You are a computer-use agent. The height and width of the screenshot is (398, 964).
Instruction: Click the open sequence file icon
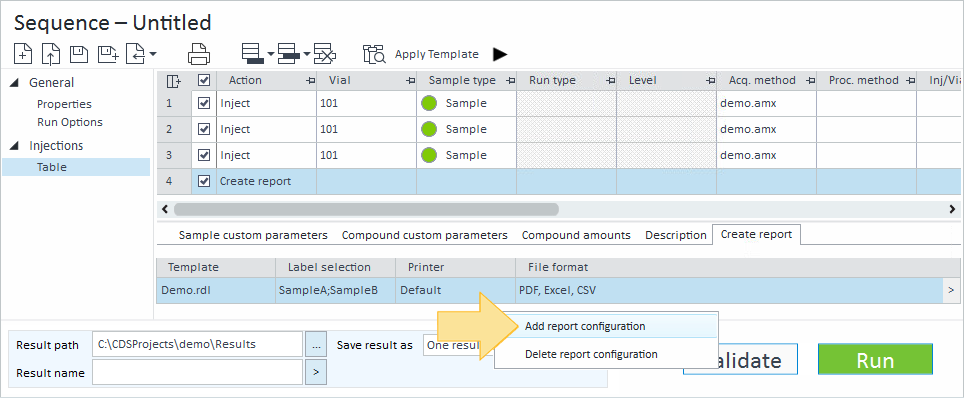pos(50,54)
